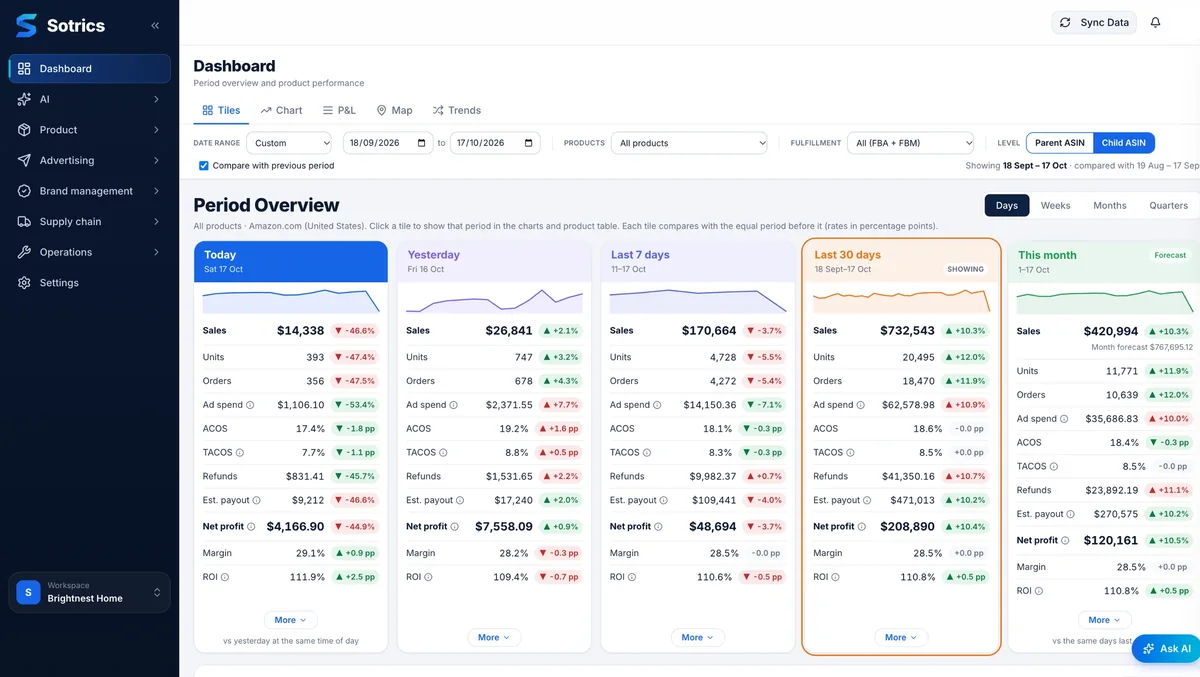Expand the Product sidebar menu chevron
This screenshot has height=677, width=1200.
click(x=156, y=130)
